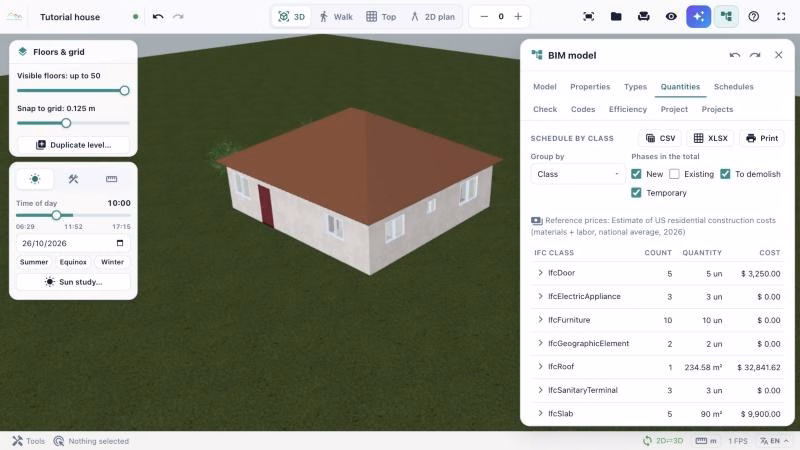Select the construction tools tab icon

73,179
